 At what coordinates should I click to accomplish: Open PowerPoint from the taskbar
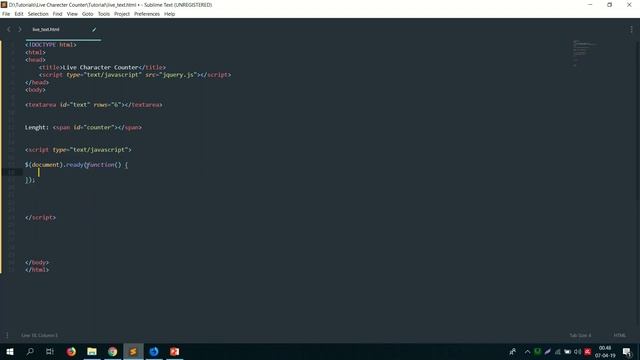[174, 351]
